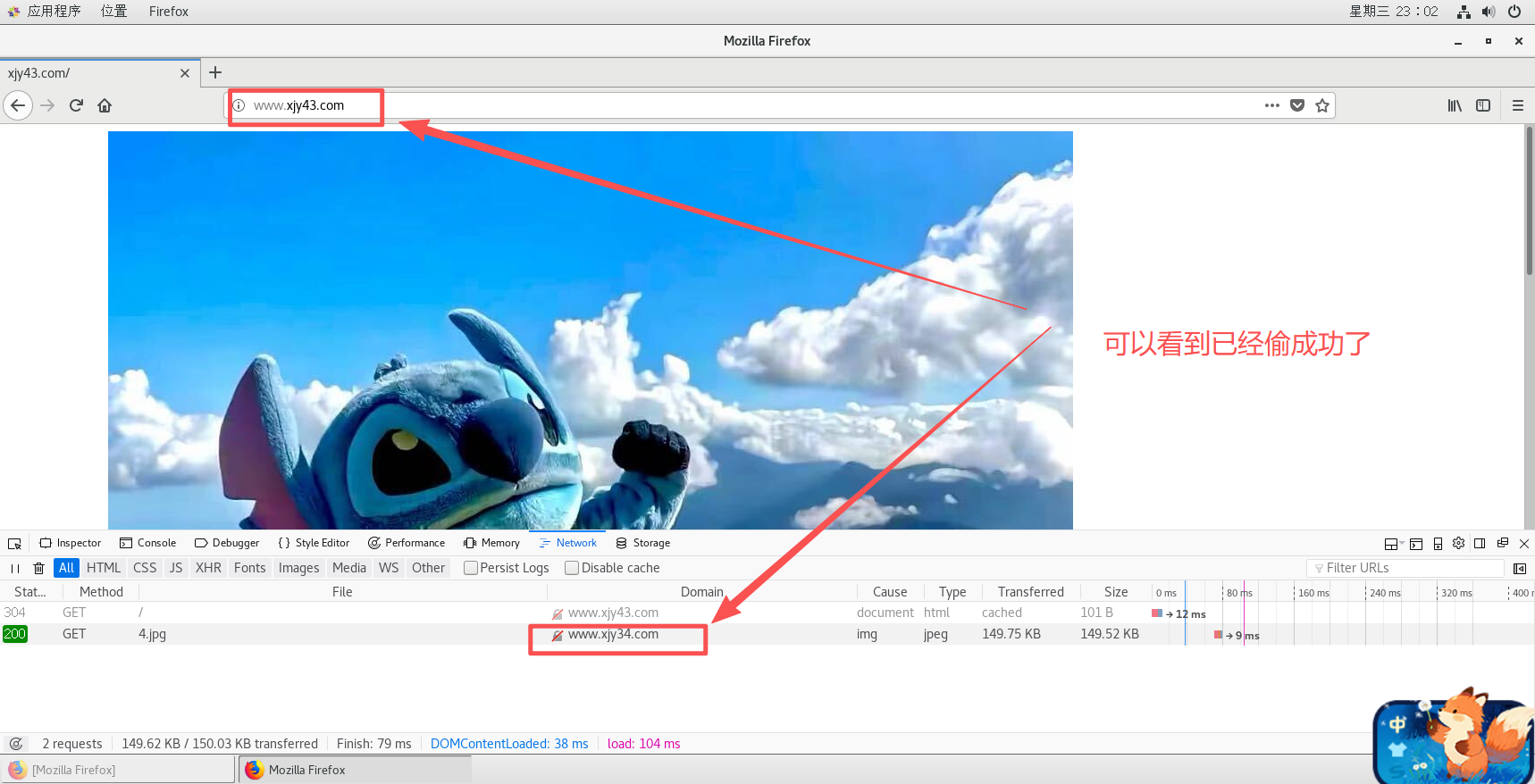
Task: Filter requests by Other
Action: [428, 568]
